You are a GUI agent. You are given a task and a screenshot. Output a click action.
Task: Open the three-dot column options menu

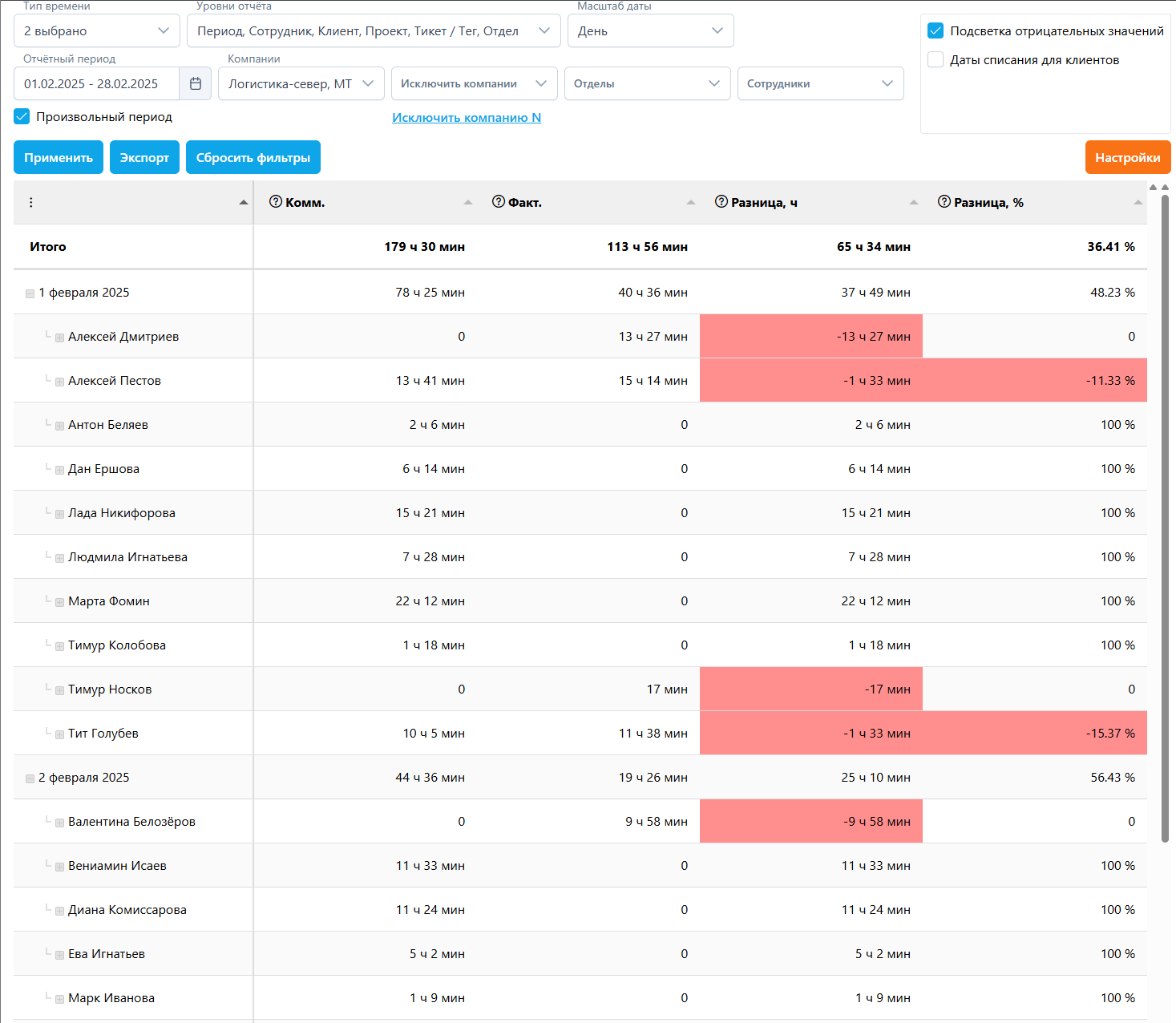[x=31, y=202]
